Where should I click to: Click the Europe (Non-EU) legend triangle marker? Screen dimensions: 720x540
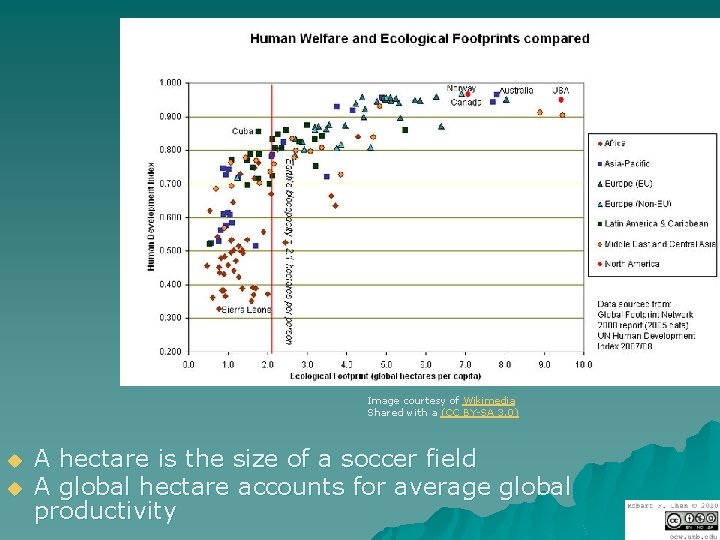click(x=600, y=204)
